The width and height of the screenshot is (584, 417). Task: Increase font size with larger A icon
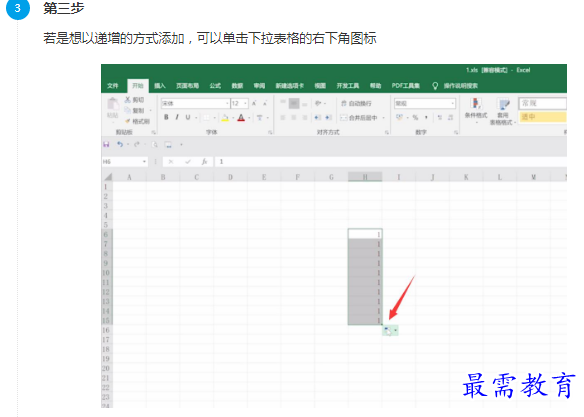point(254,103)
